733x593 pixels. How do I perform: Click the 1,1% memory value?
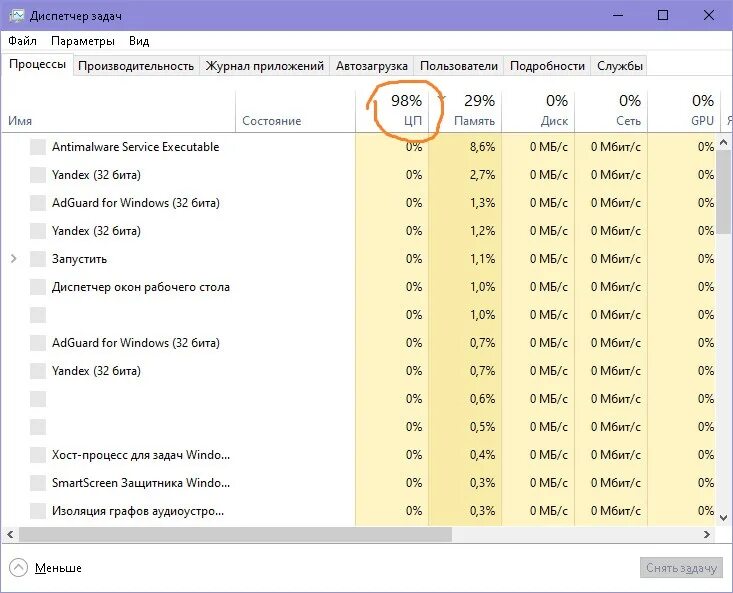pyautogui.click(x=482, y=259)
